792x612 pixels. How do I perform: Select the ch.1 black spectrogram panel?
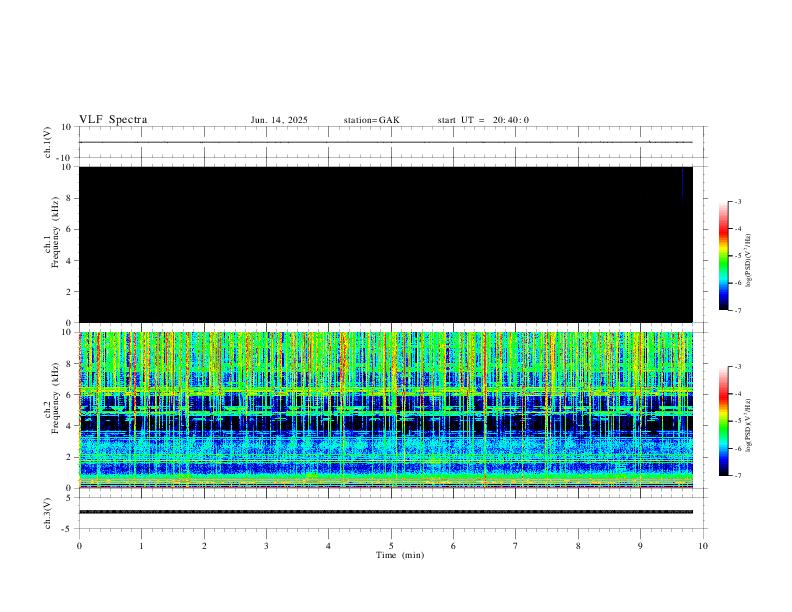pyautogui.click(x=386, y=244)
